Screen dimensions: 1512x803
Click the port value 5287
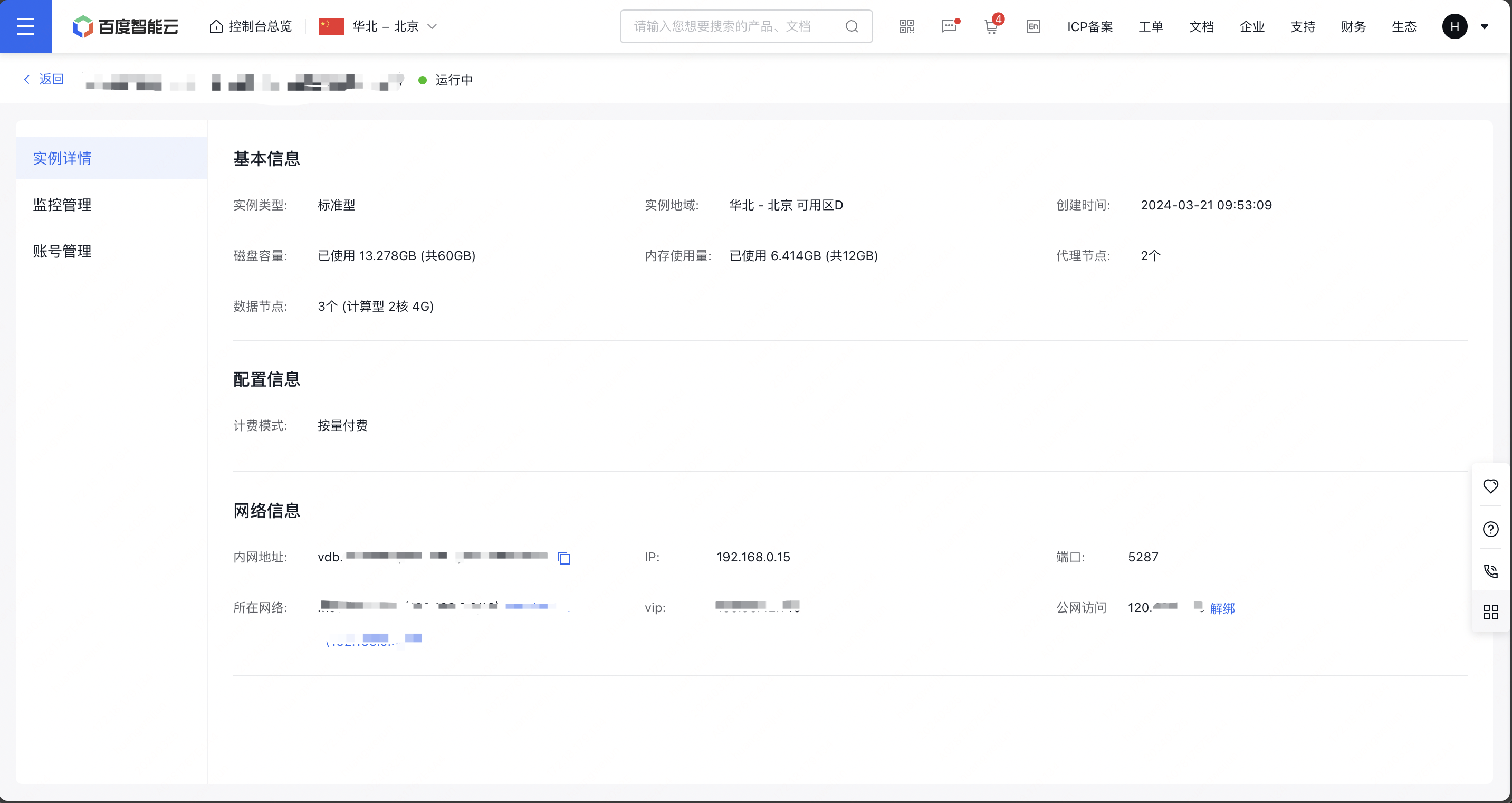pyautogui.click(x=1143, y=557)
